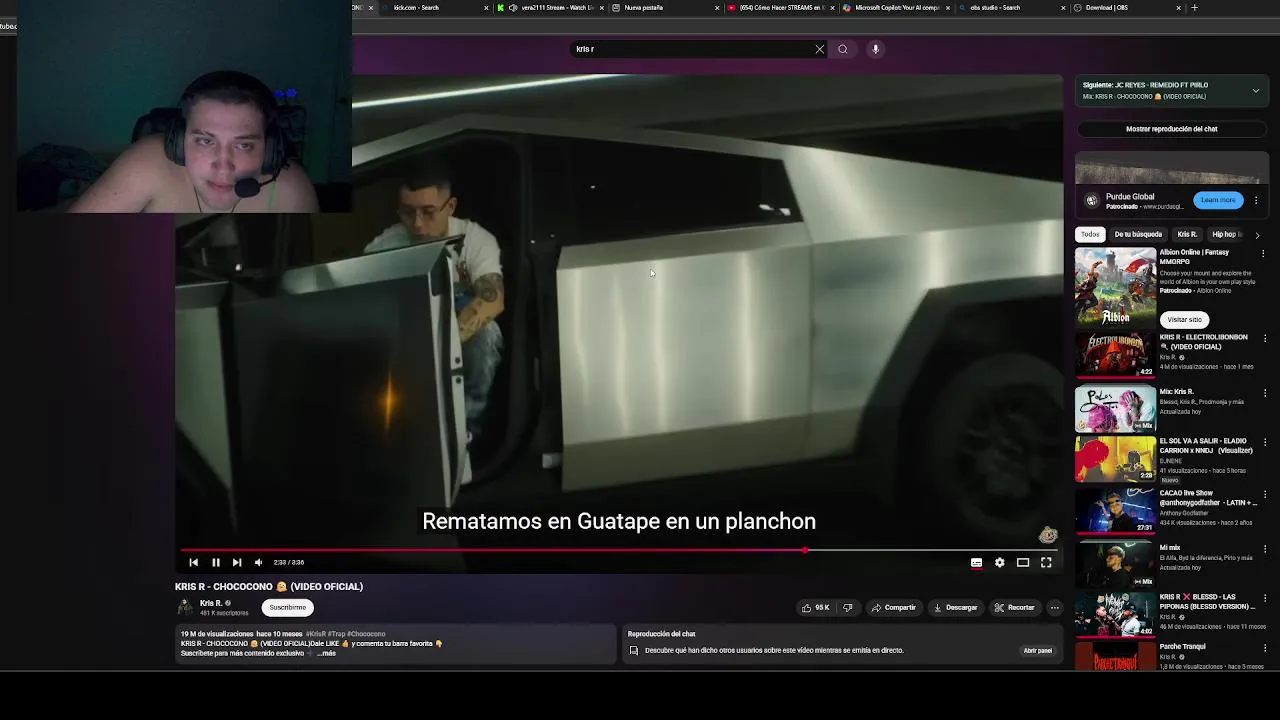Open EL SOL VA A SALIR video
Viewport: 1280px width, 720px height.
point(1115,459)
